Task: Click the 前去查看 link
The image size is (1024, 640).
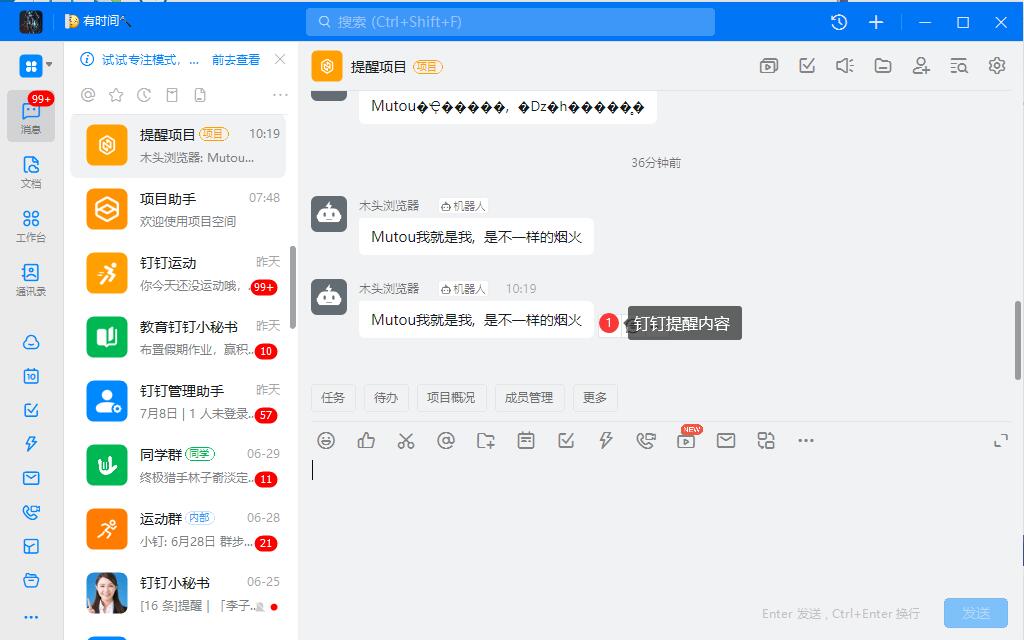Action: (236, 60)
